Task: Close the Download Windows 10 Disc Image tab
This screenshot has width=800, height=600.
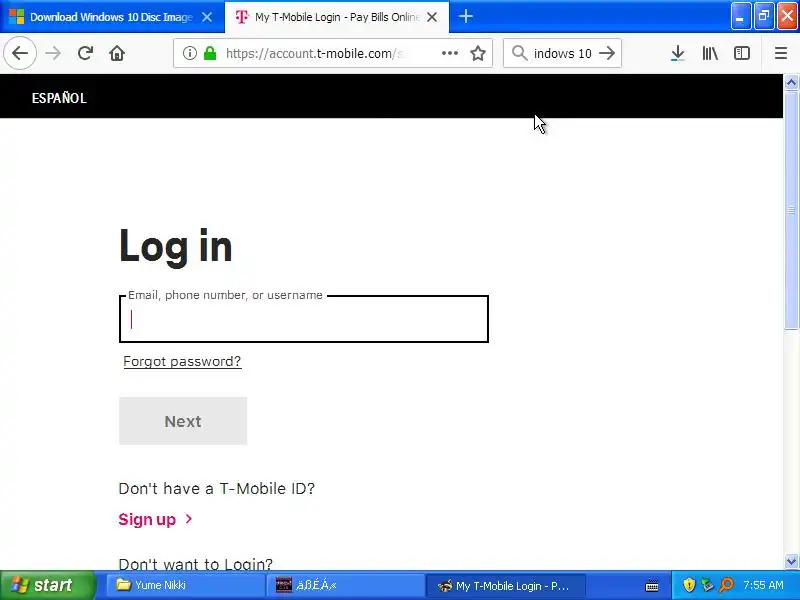Action: [207, 17]
